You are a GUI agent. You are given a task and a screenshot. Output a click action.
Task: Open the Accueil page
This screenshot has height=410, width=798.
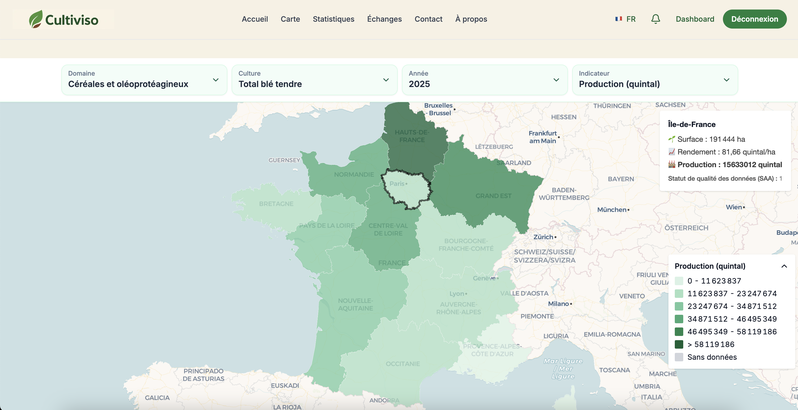254,19
